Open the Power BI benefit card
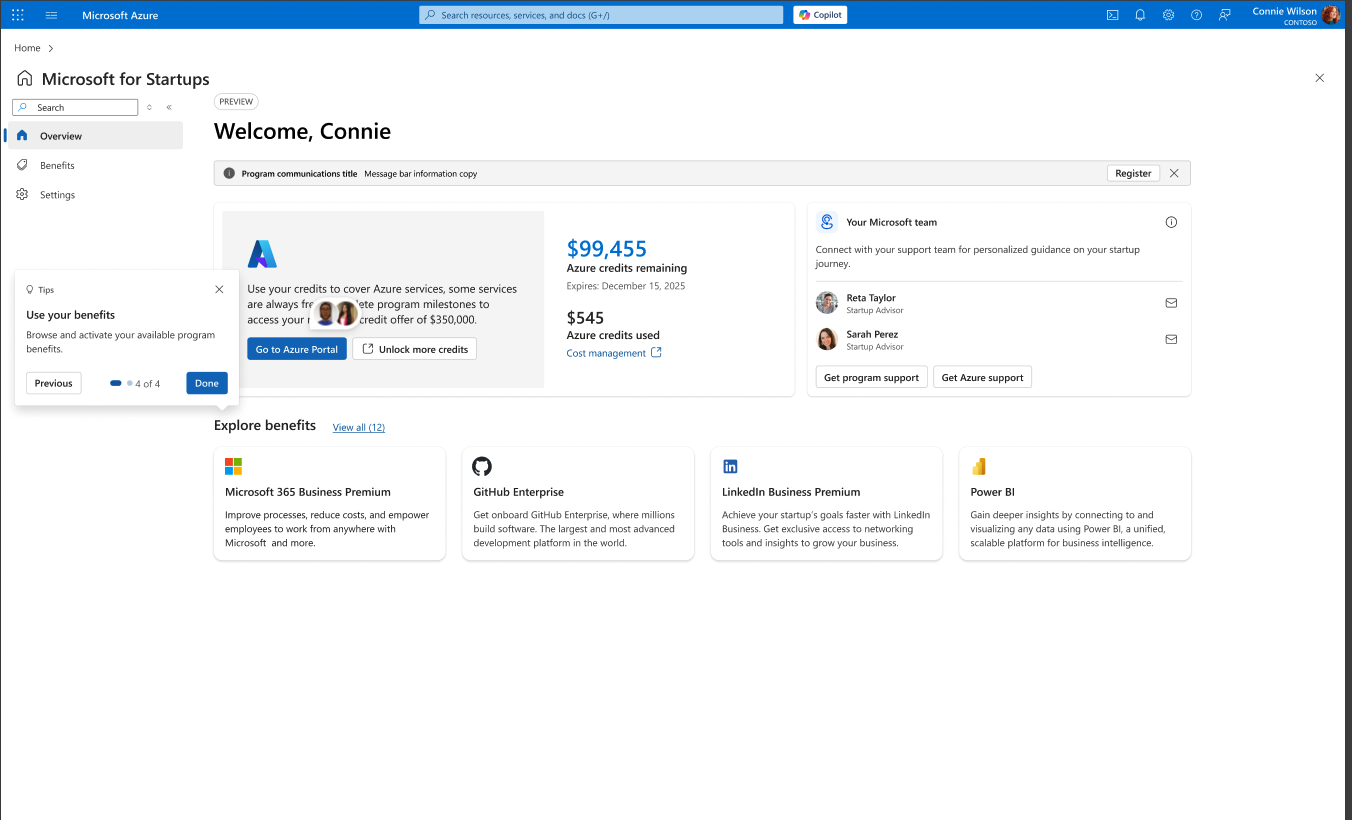This screenshot has height=820, width=1352. coord(1075,503)
